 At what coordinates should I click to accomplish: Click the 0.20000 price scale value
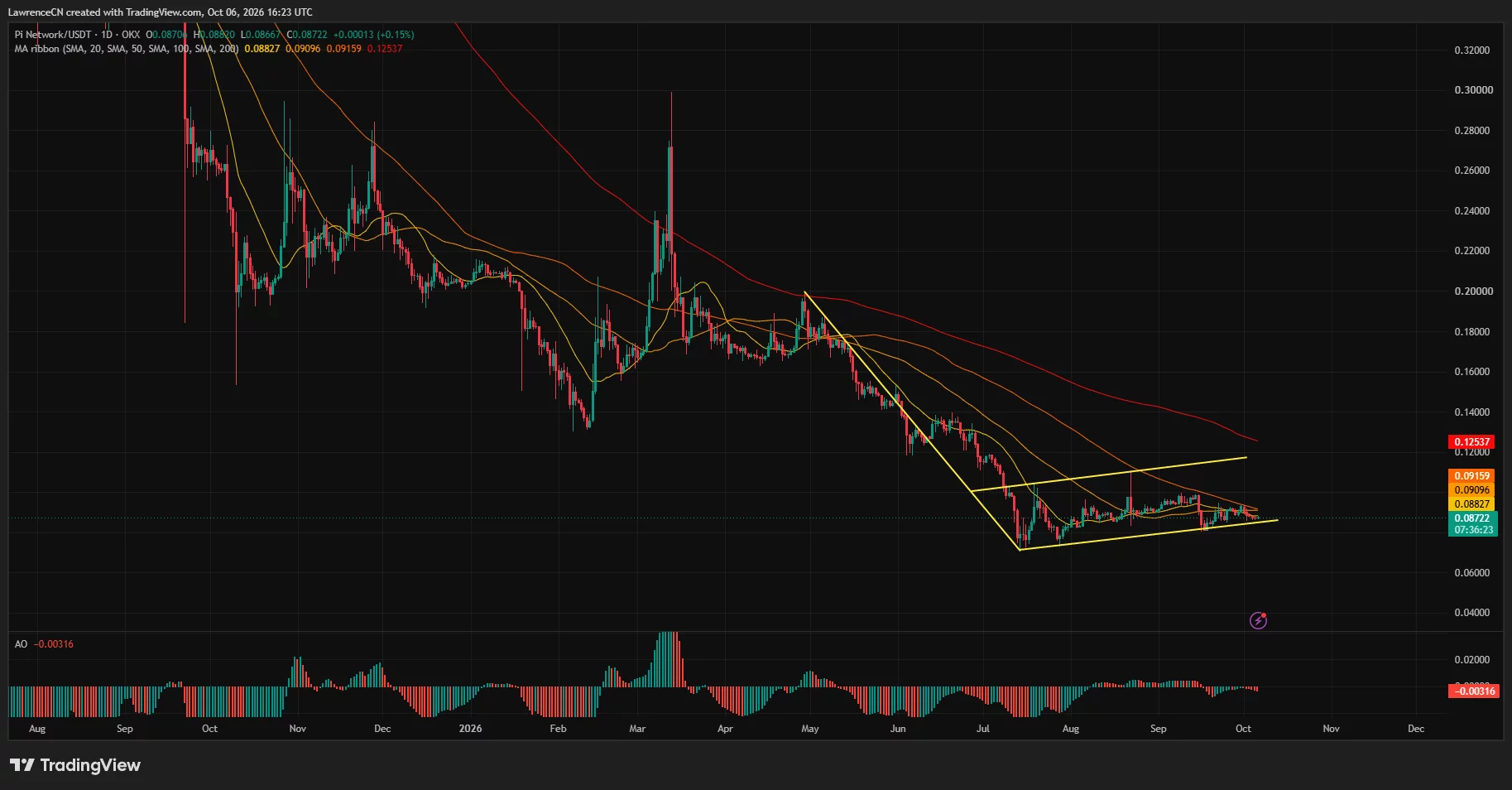tap(1472, 291)
